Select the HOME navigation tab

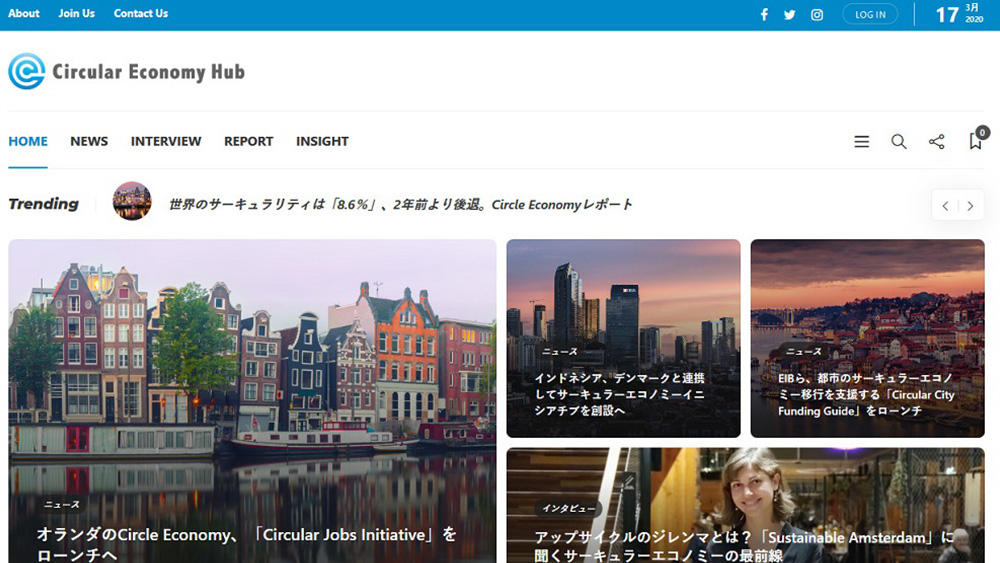[x=28, y=141]
